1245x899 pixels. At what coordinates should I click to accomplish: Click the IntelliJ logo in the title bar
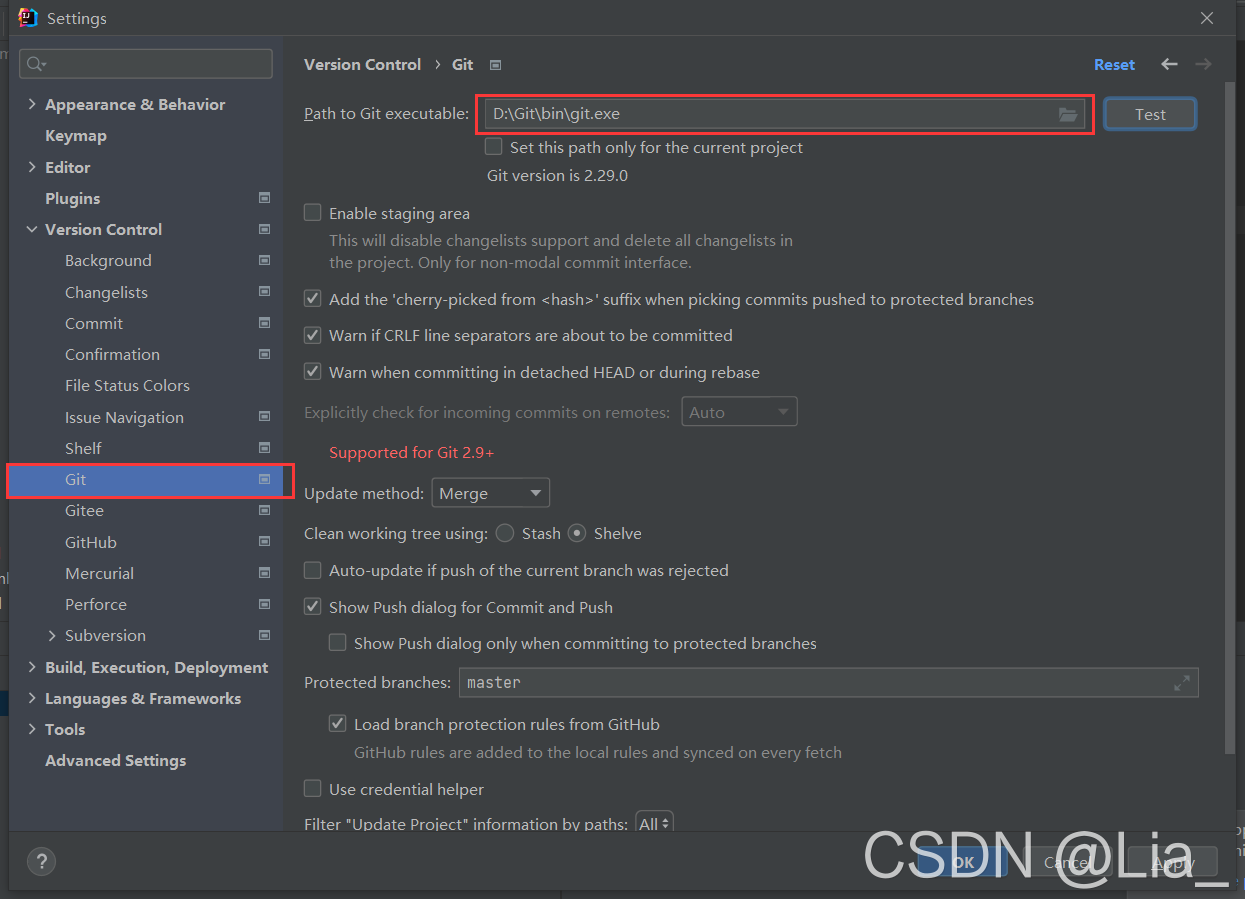point(28,17)
